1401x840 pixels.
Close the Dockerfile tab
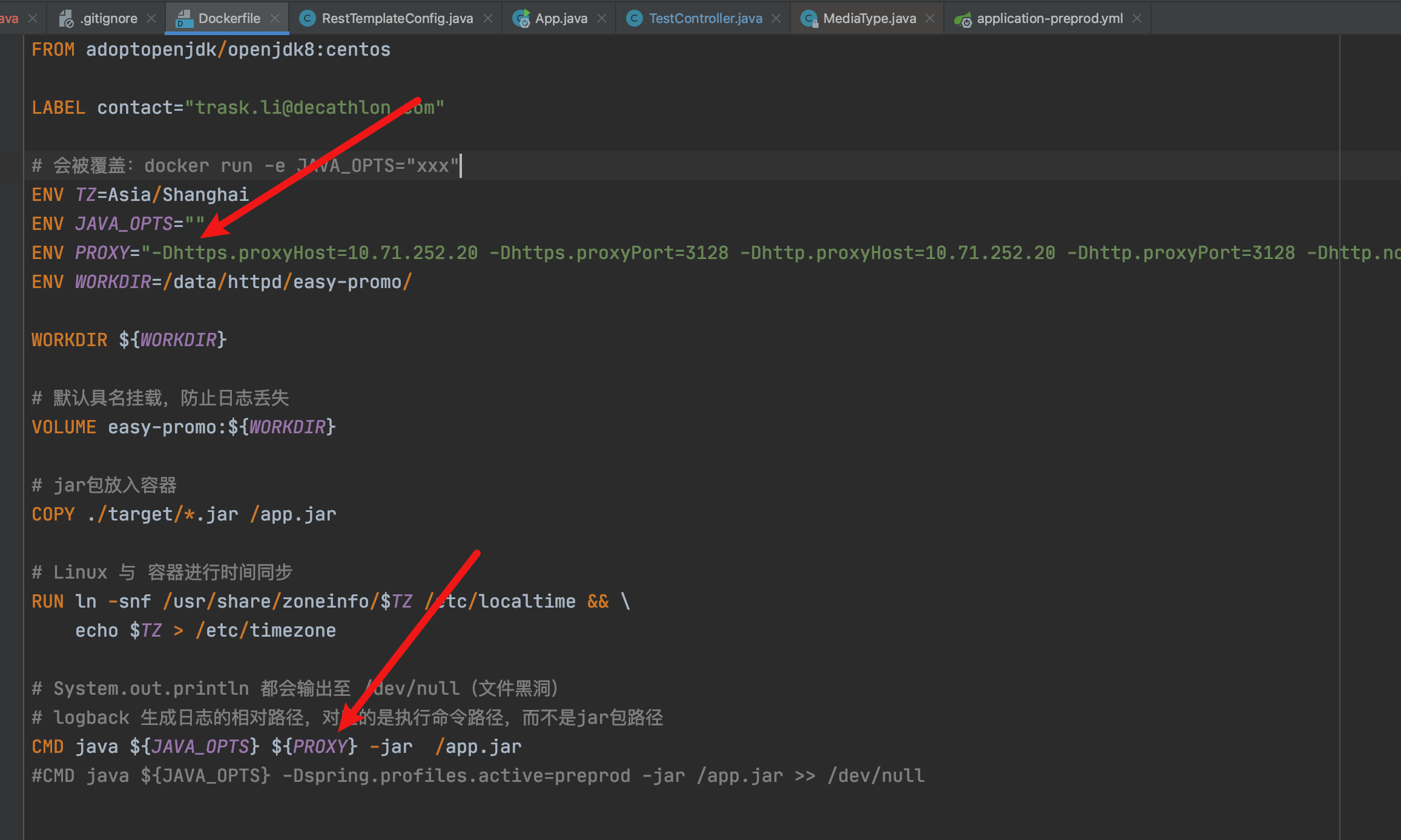(x=275, y=19)
